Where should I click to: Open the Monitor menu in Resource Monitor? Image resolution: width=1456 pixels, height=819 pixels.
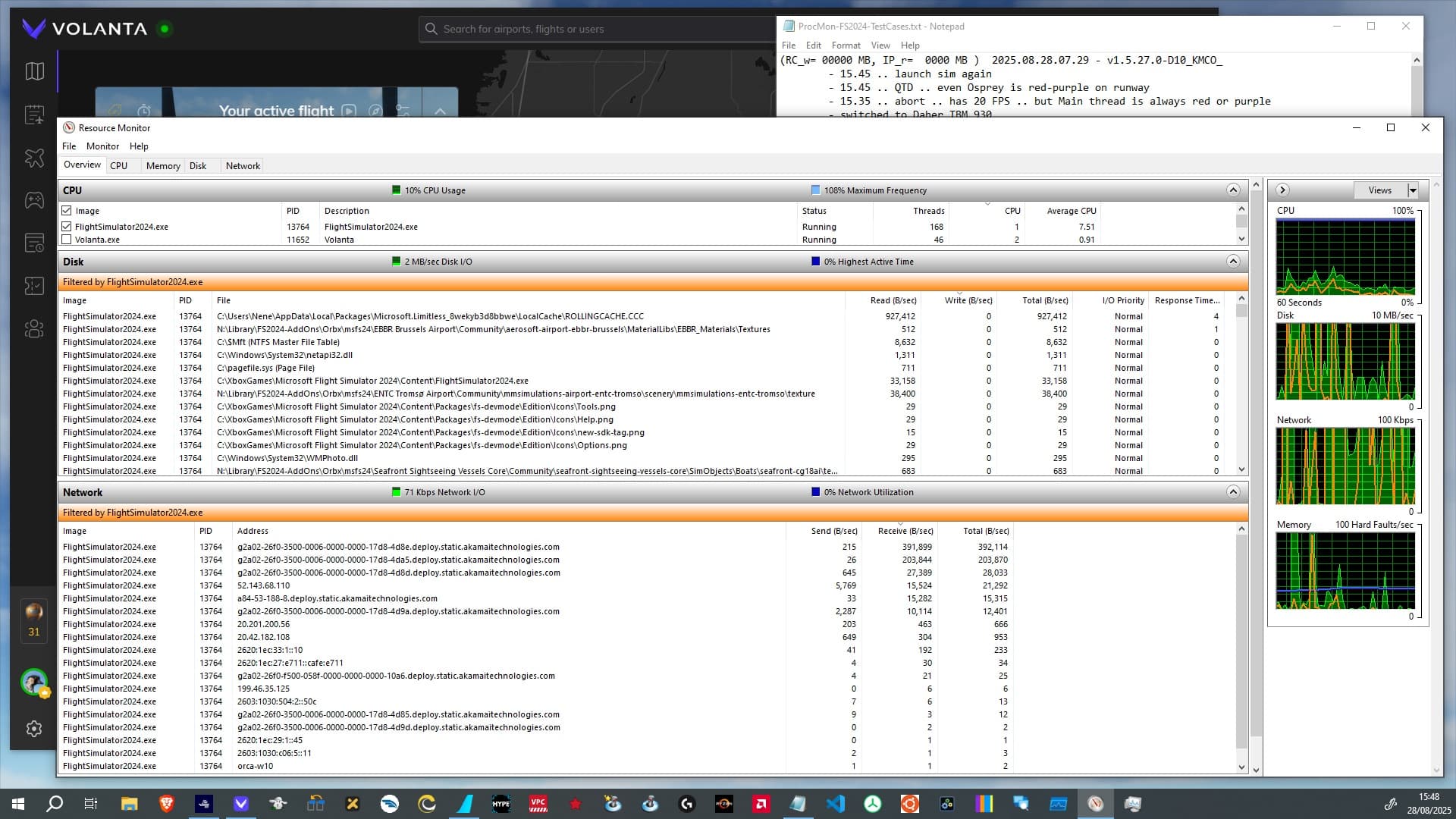point(102,146)
